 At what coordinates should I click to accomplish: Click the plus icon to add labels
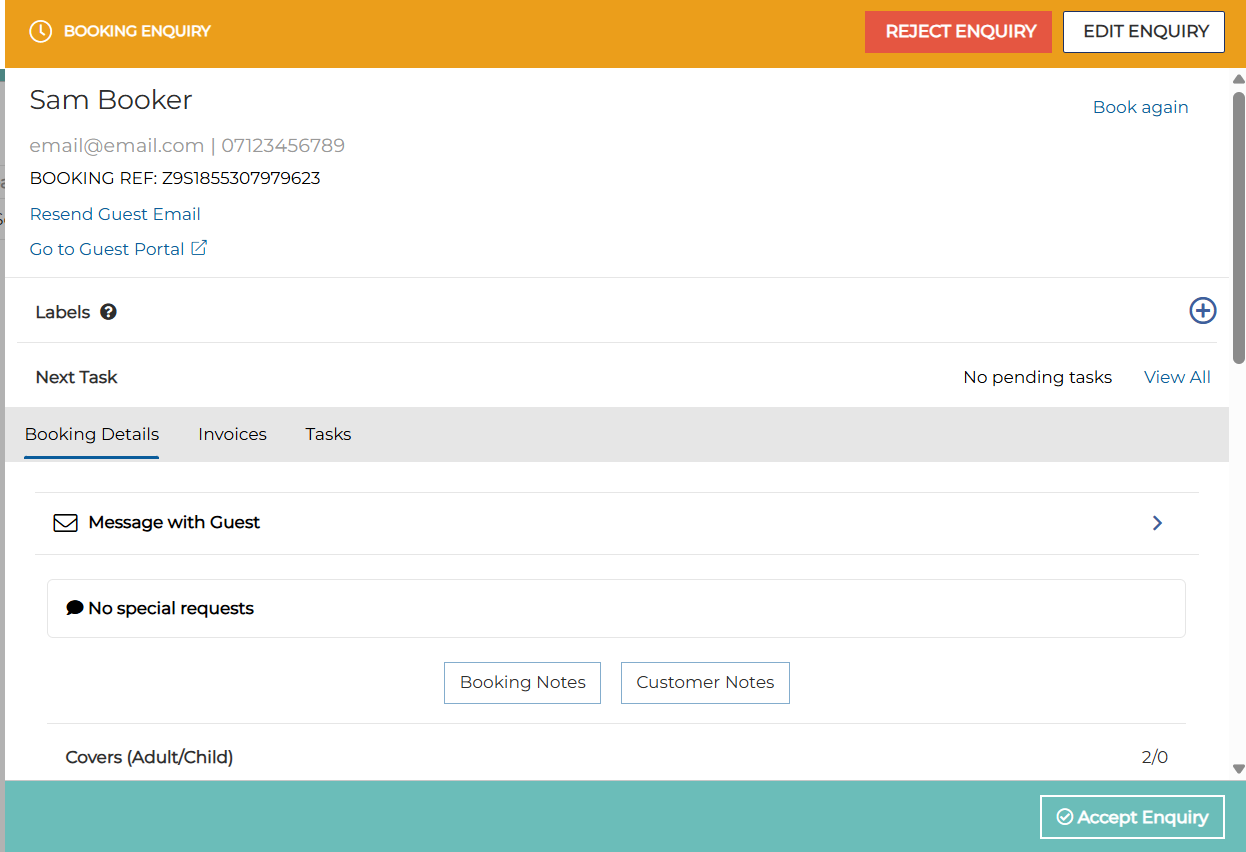pyautogui.click(x=1202, y=311)
